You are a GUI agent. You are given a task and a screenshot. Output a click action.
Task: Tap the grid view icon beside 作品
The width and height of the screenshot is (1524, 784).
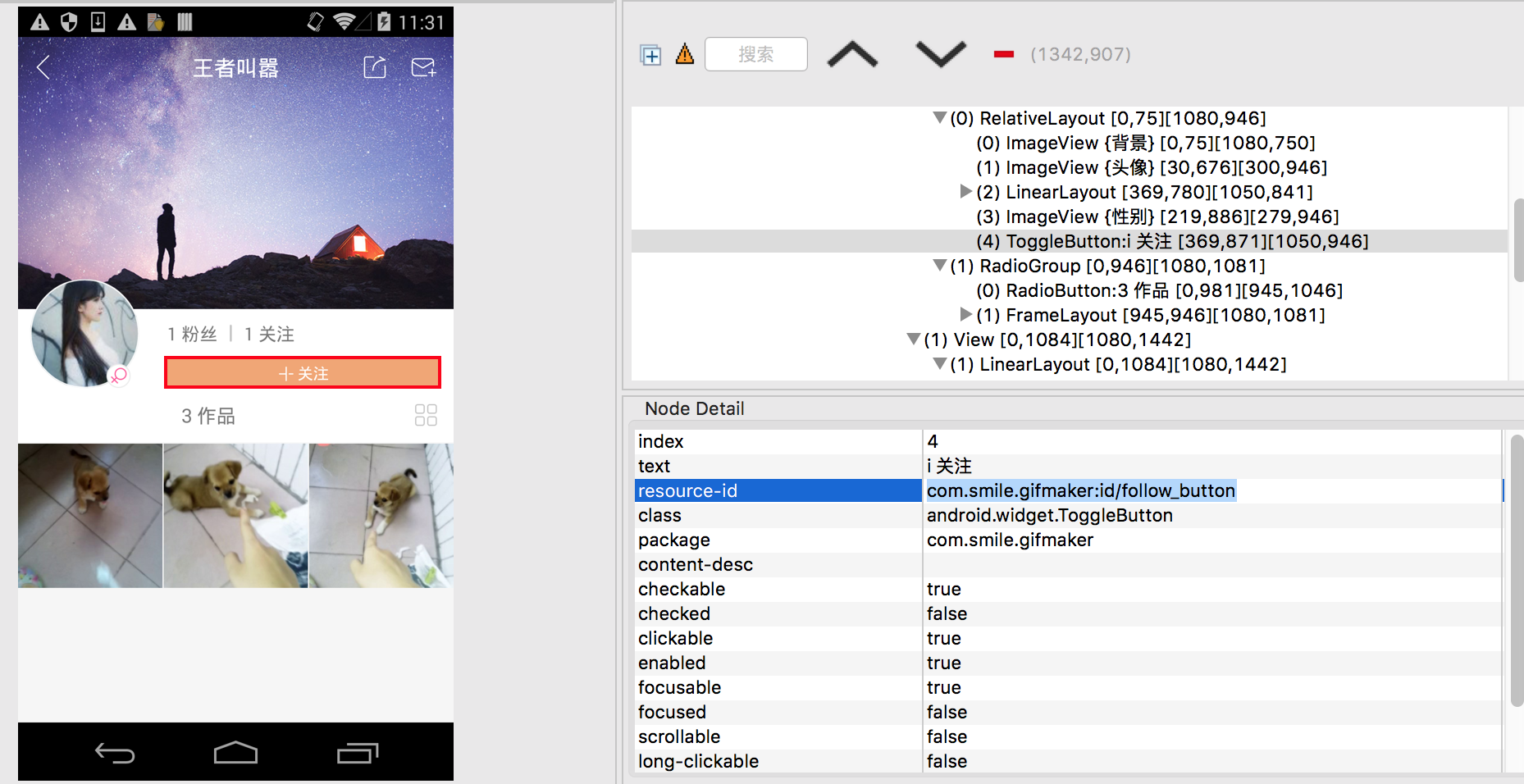[426, 415]
